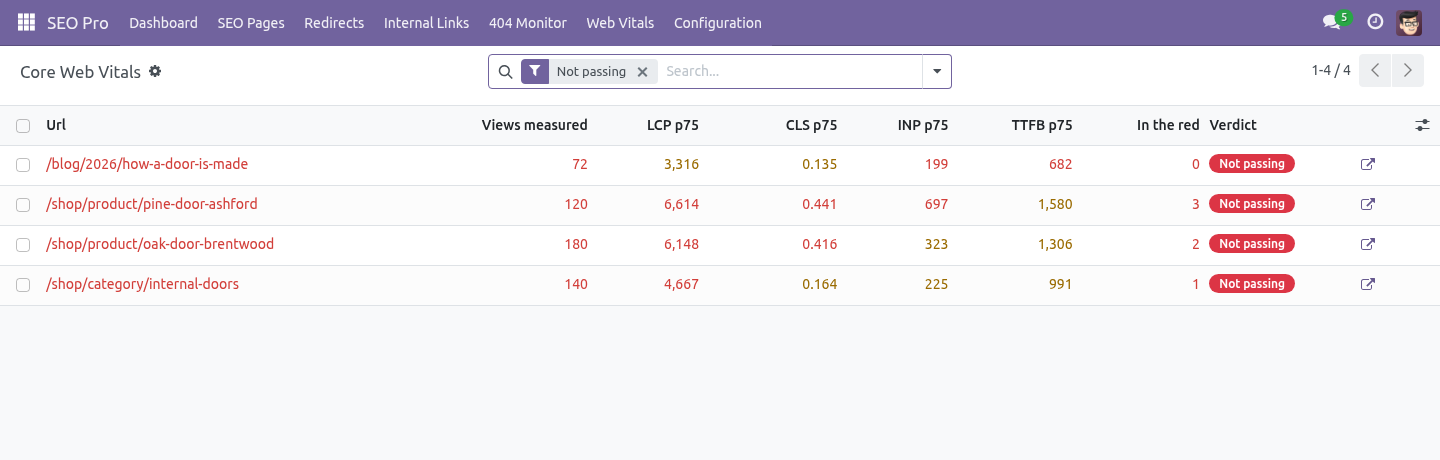Click TTFB value 991
The height and width of the screenshot is (460, 1440).
[1061, 284]
